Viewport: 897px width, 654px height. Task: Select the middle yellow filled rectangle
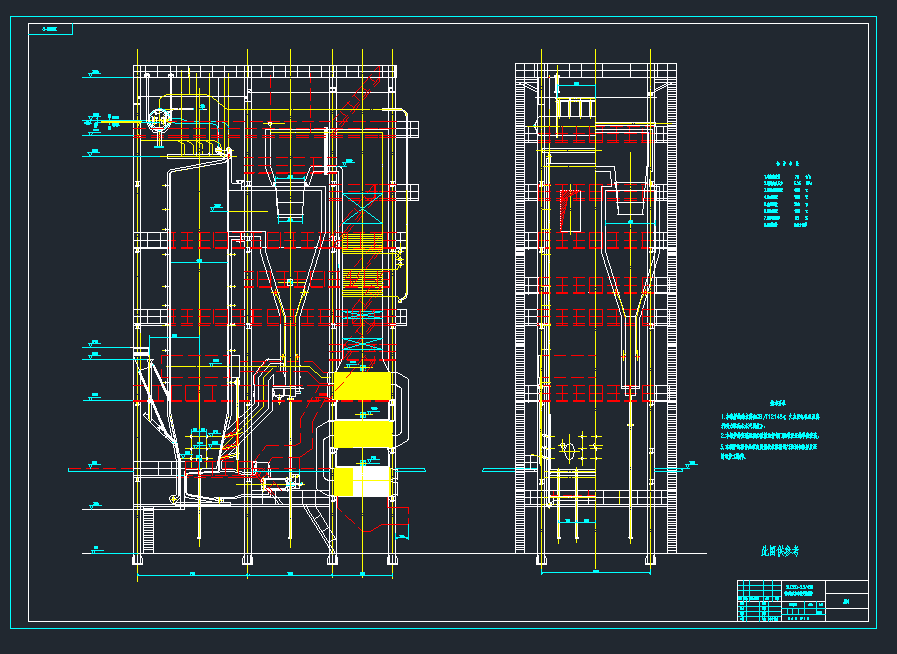[362, 433]
